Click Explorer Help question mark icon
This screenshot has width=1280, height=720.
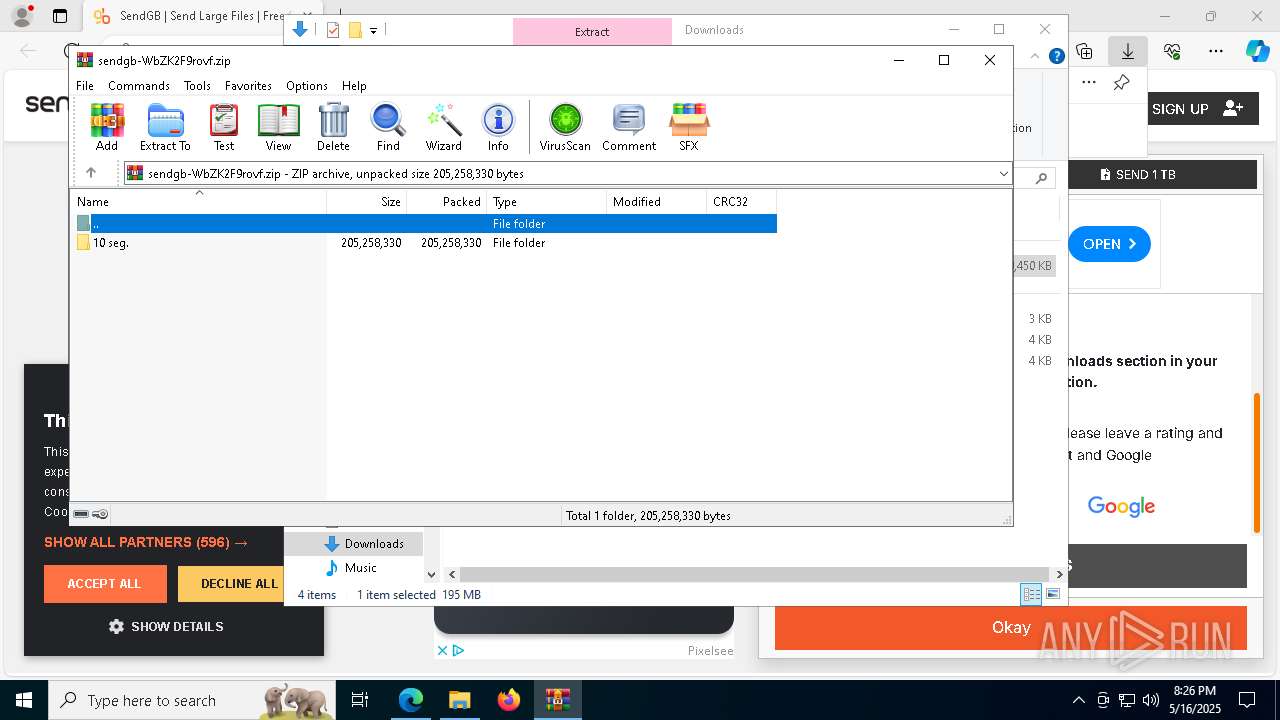pos(1056,57)
